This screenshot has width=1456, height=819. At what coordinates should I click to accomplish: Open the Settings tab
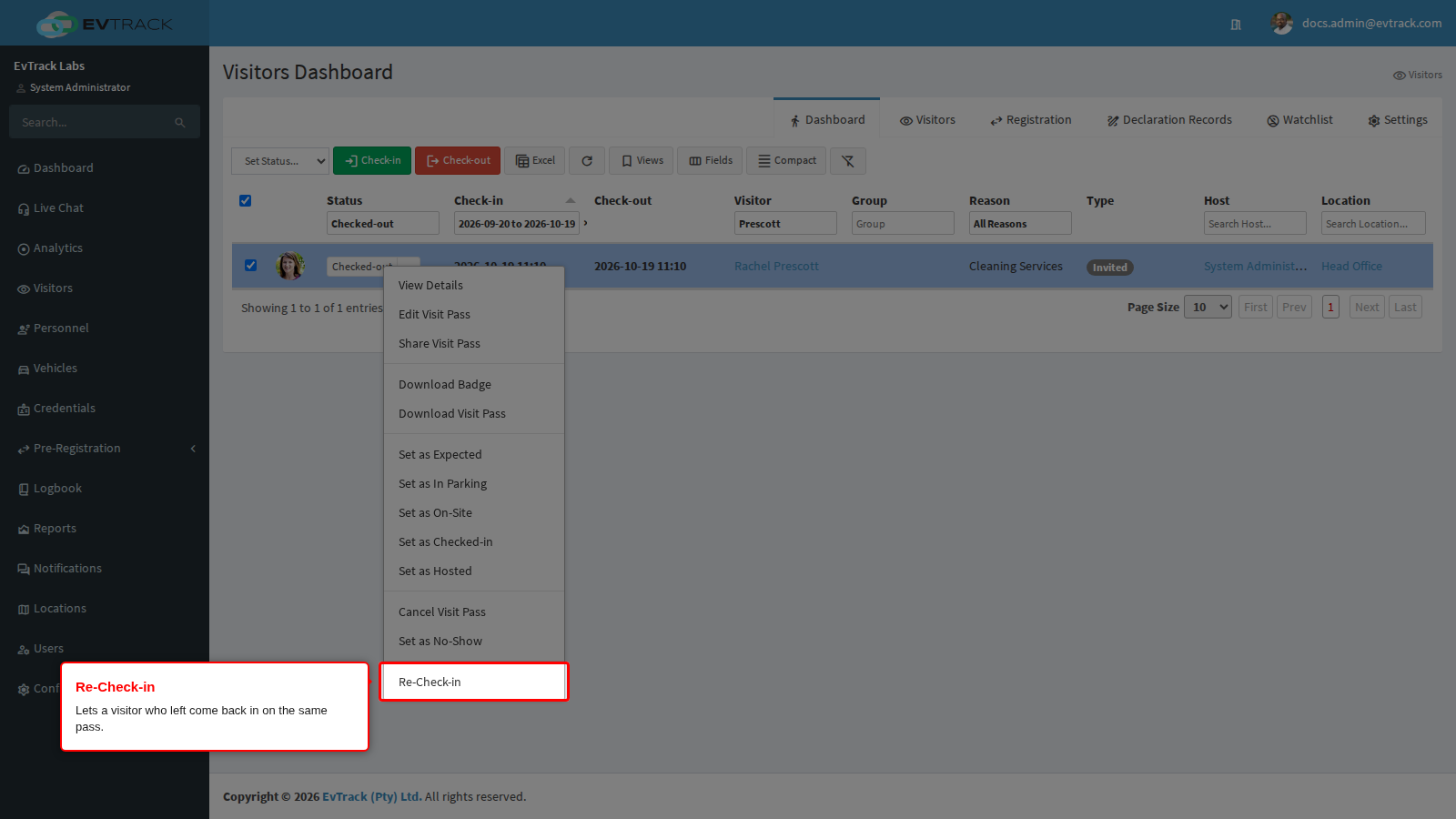pos(1397,120)
